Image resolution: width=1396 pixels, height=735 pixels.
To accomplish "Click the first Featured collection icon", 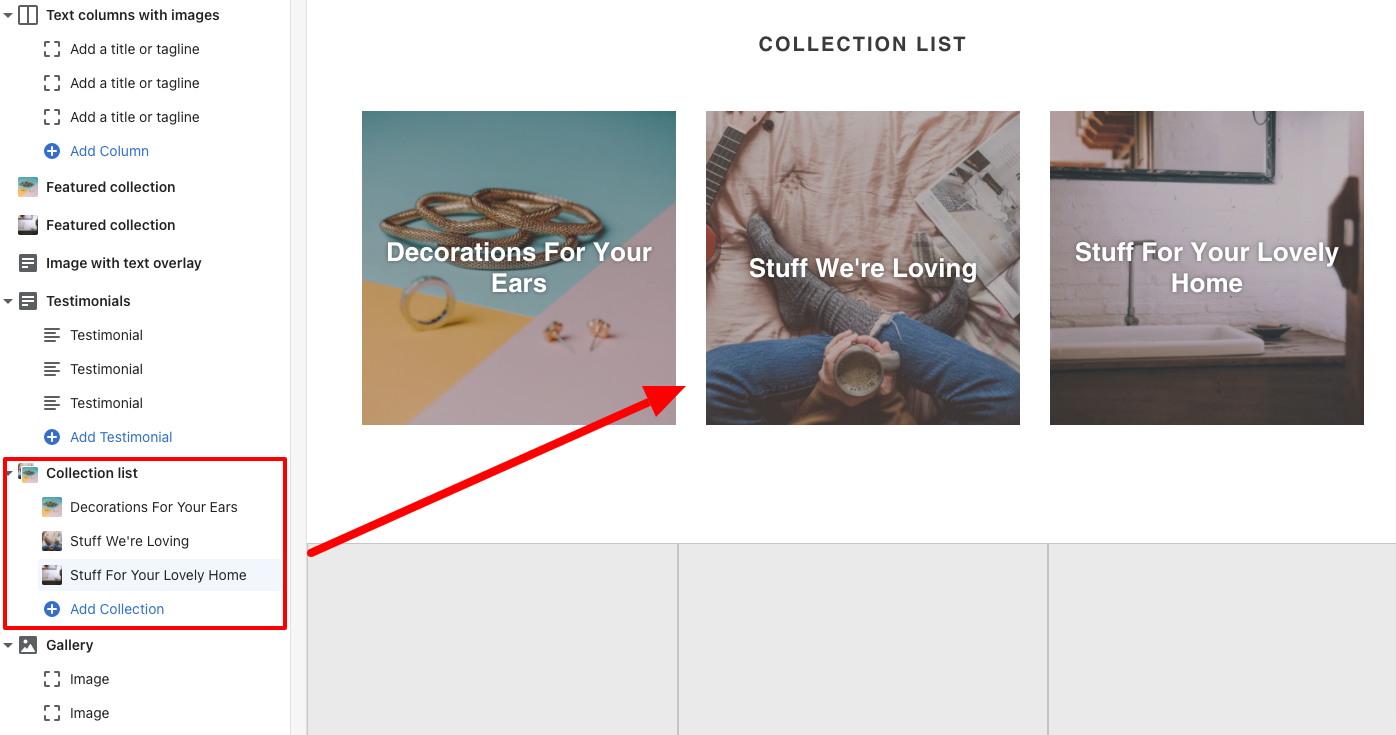I will pos(27,187).
